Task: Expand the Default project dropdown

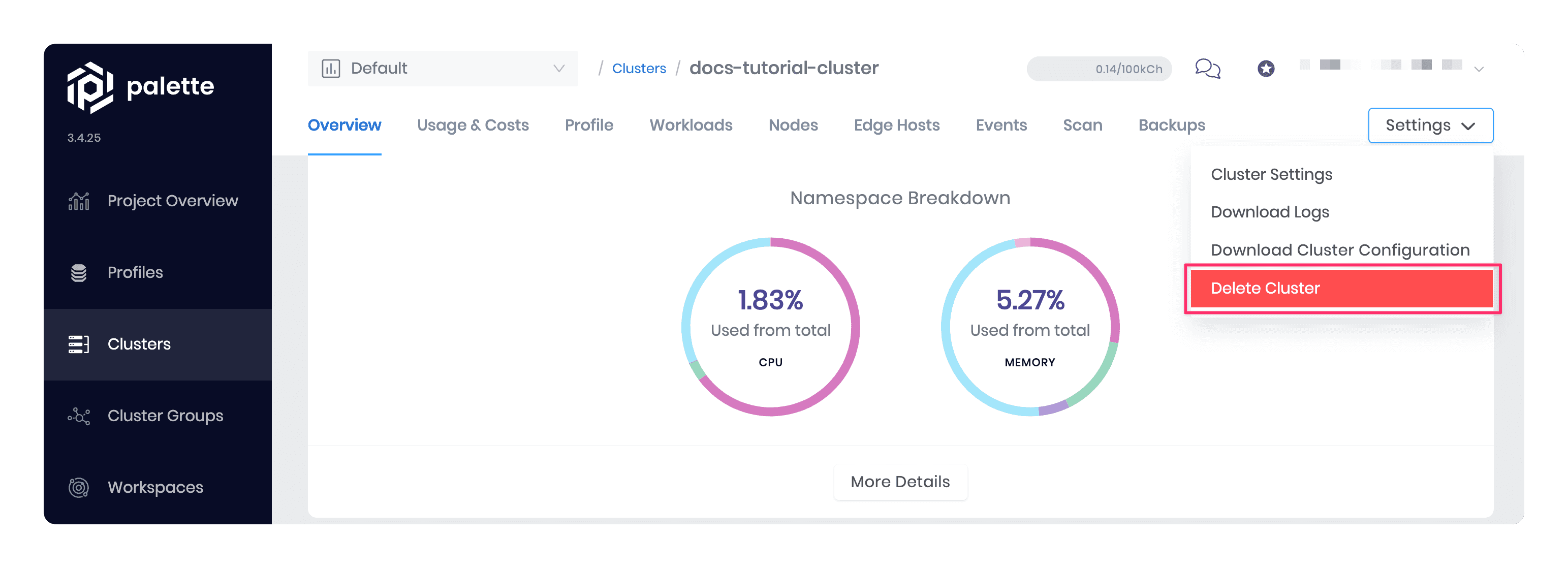Action: [443, 68]
